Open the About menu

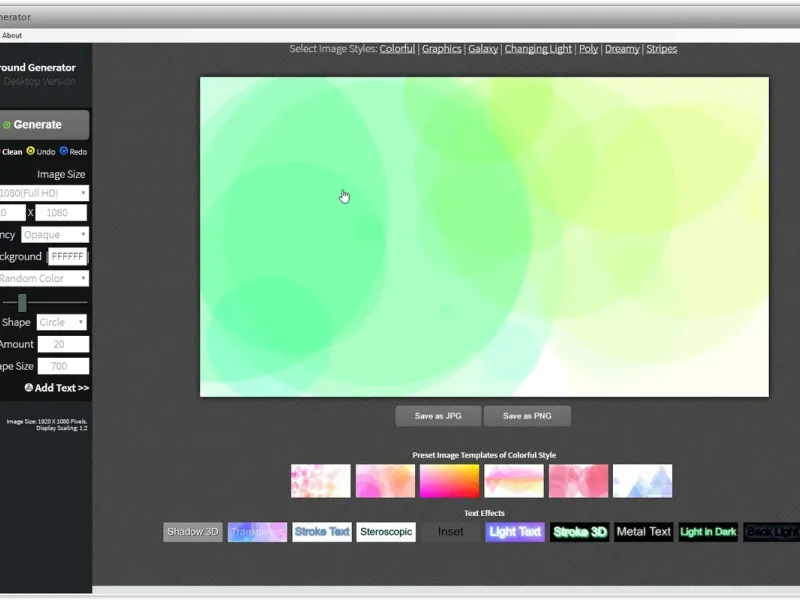(x=12, y=35)
